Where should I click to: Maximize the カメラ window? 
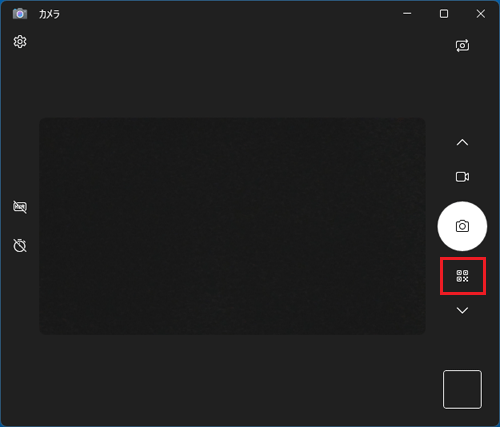tap(444, 14)
